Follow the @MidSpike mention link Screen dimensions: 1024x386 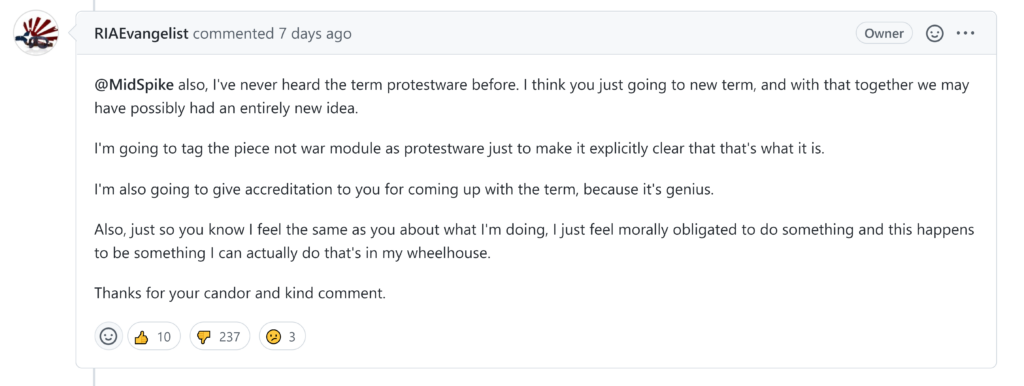point(134,86)
